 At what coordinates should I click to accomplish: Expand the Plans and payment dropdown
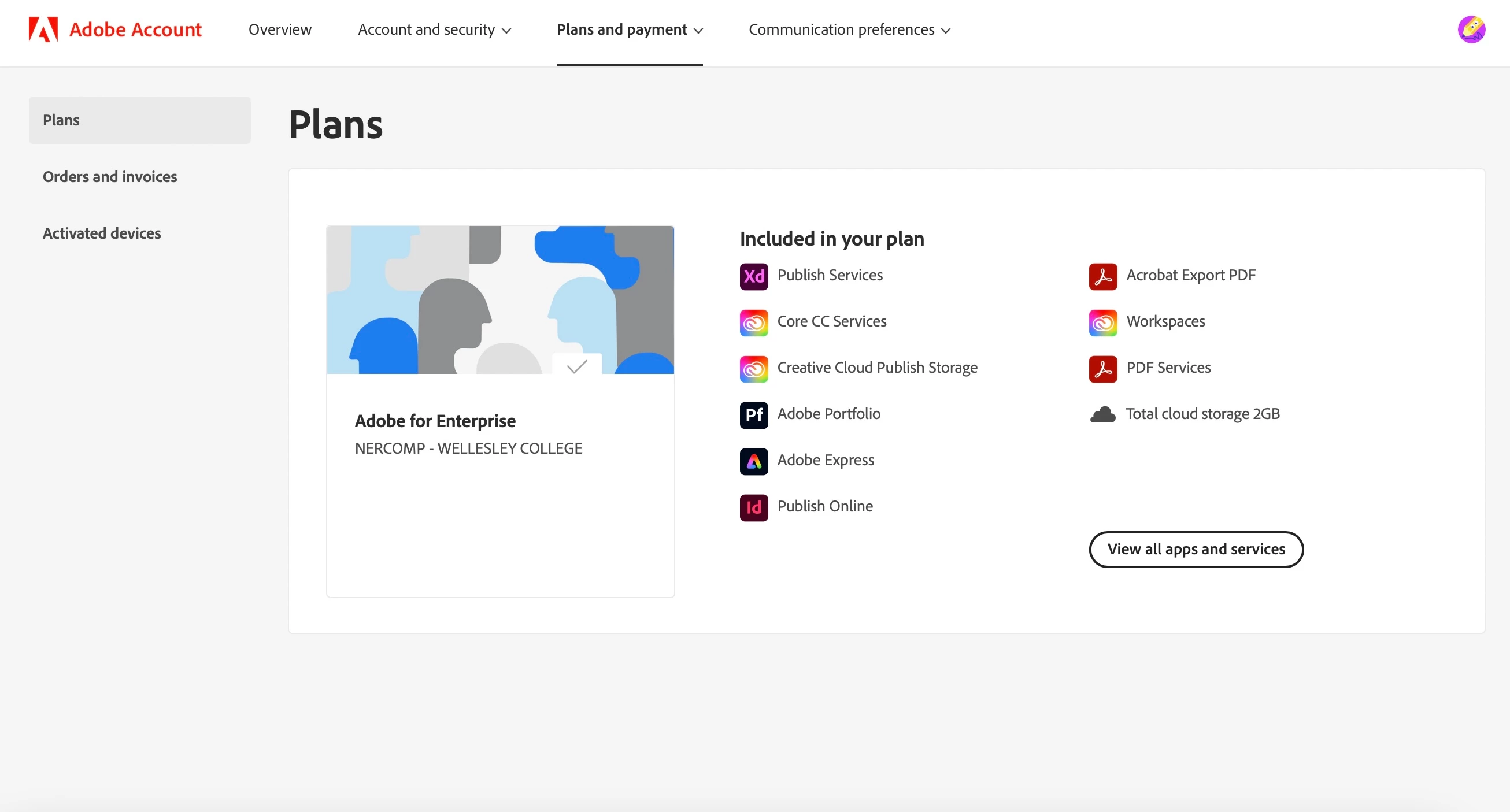click(629, 30)
